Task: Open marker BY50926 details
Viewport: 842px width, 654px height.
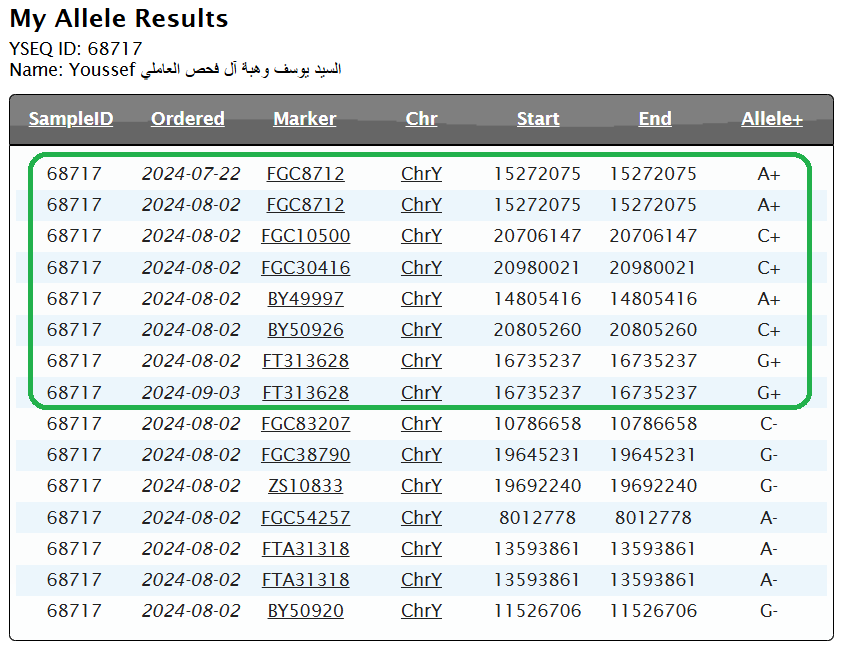Action: coord(305,330)
